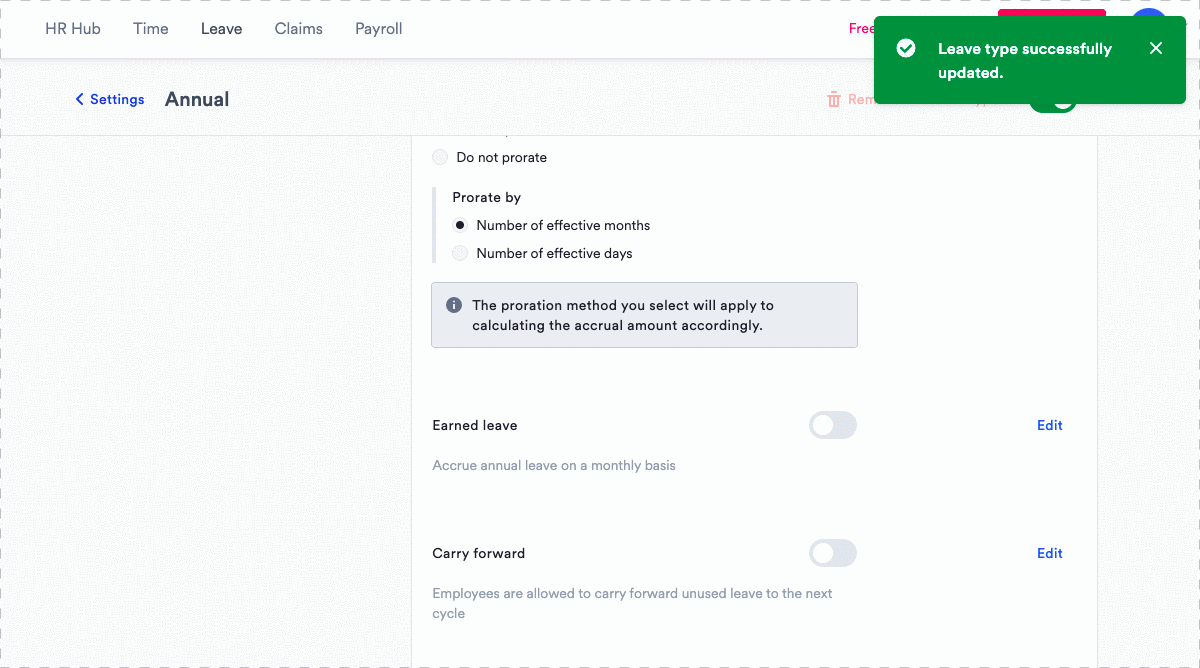
Task: Edit the Earned leave settings
Action: click(1050, 425)
